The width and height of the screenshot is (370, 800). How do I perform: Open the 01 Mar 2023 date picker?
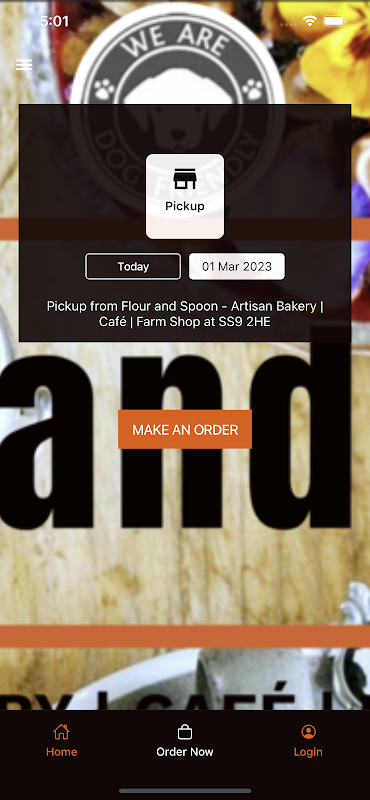pos(237,266)
